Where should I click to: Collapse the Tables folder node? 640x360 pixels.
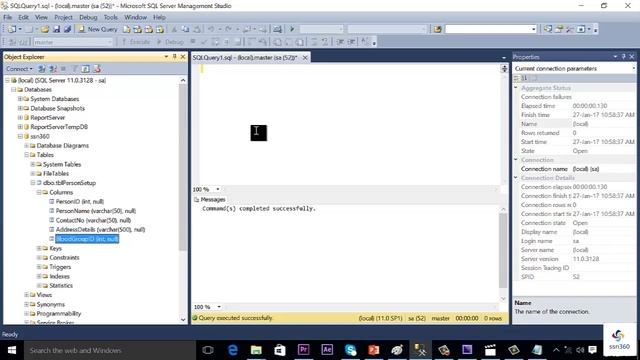[x=26, y=155]
